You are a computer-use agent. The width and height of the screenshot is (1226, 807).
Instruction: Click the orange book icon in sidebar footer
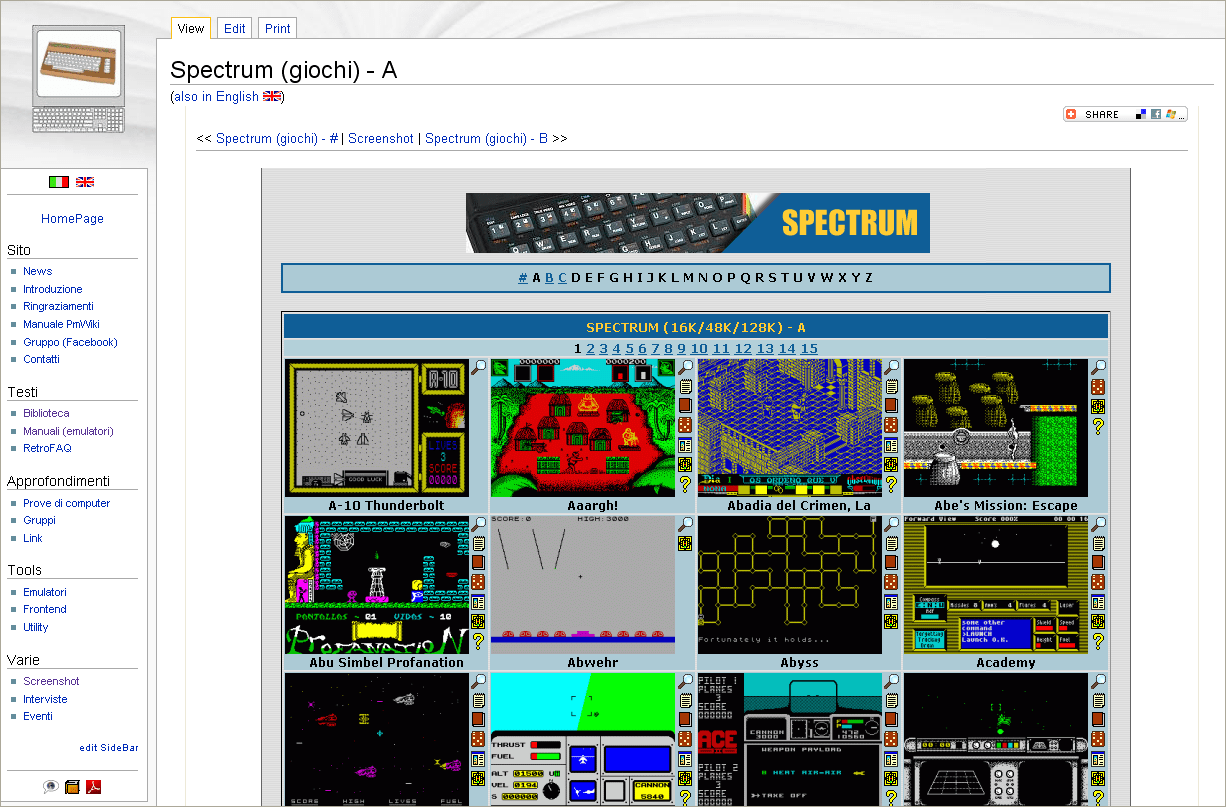click(x=72, y=787)
